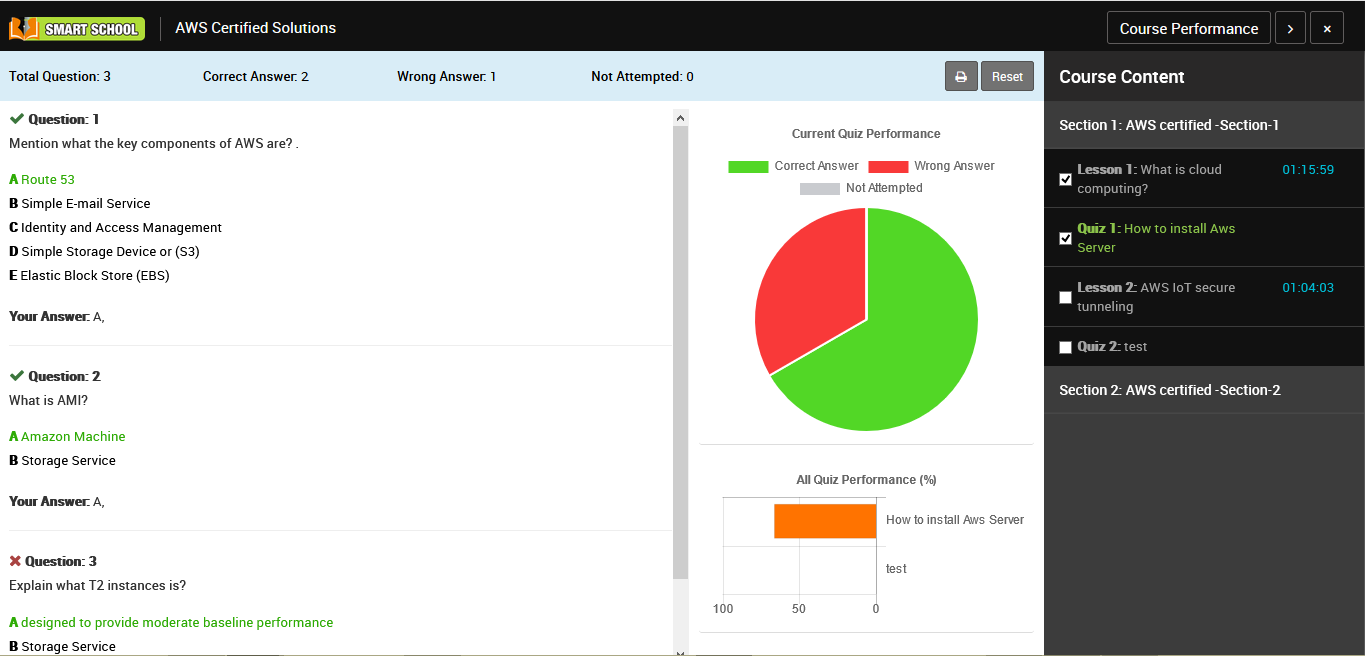Tick the Quiz 2 test checkbox

coord(1066,347)
